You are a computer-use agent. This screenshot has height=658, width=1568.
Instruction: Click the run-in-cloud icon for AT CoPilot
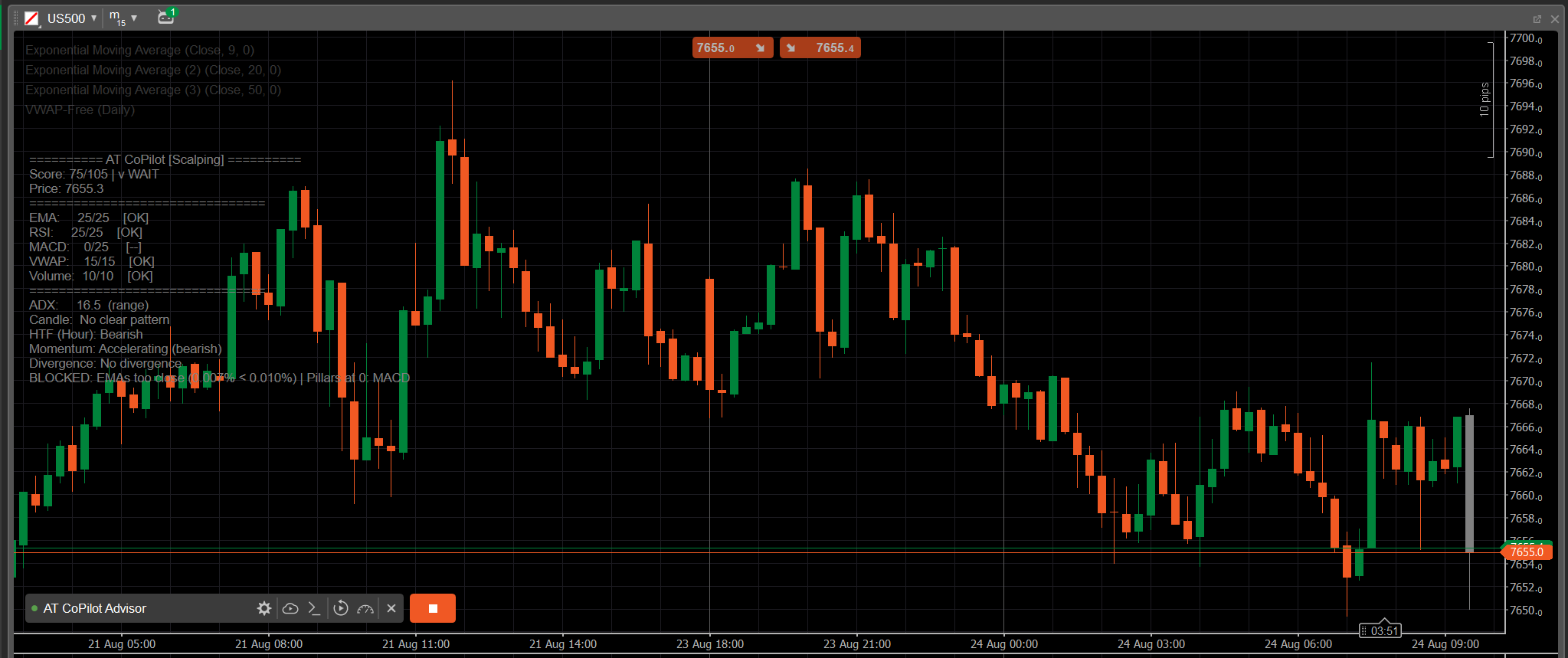pyautogui.click(x=290, y=608)
